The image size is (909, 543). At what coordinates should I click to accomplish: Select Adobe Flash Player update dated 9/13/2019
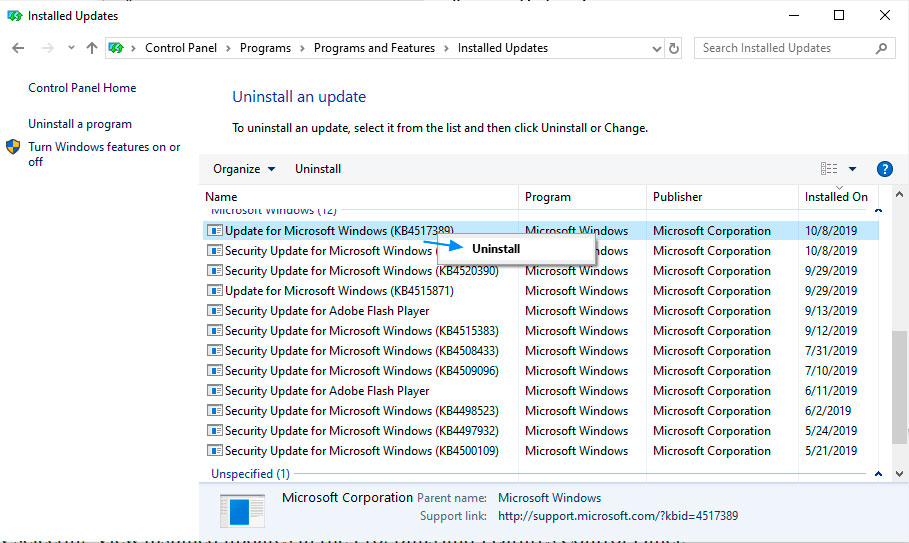(541, 311)
